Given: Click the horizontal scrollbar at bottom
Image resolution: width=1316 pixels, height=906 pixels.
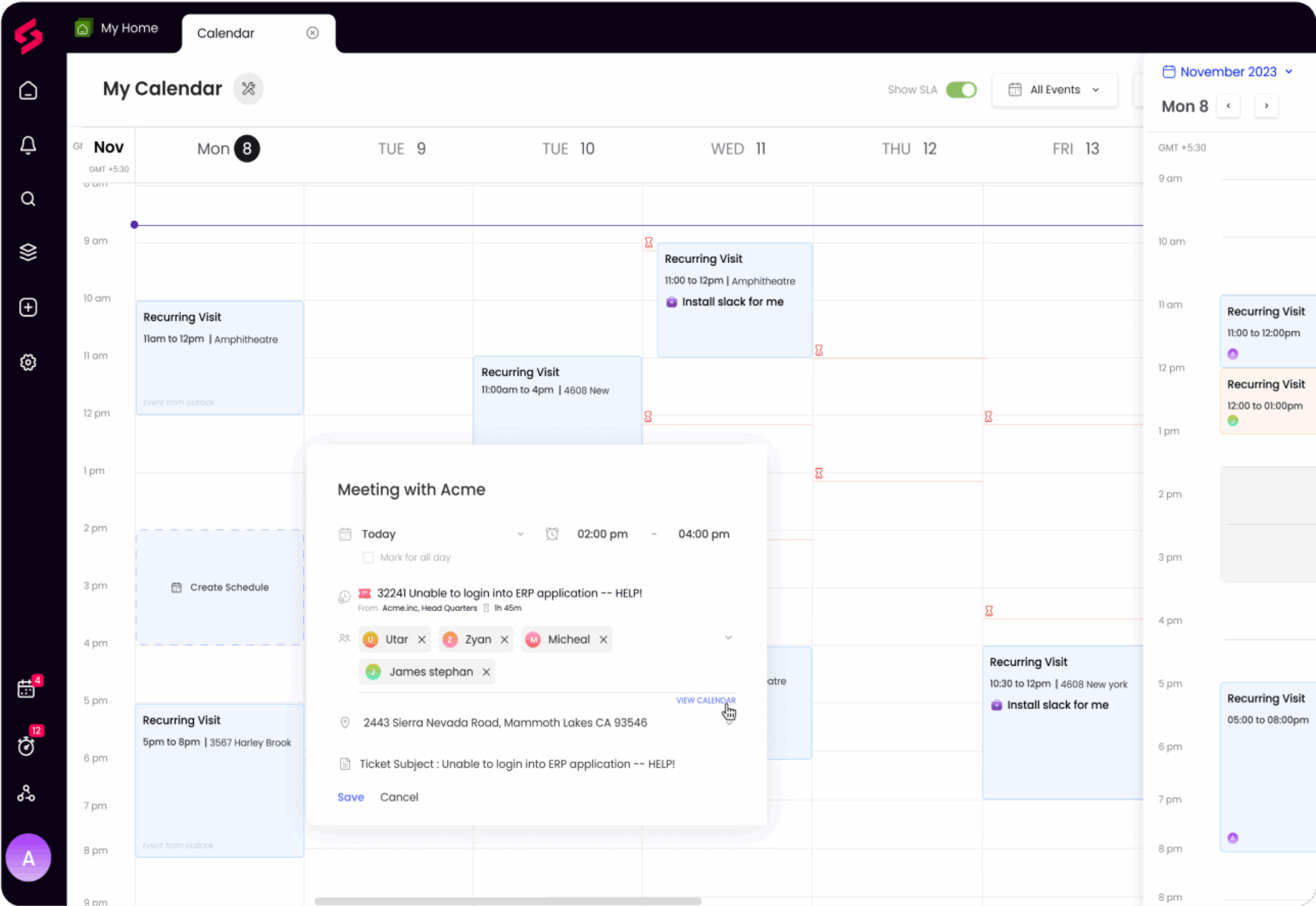Looking at the screenshot, I should (508, 901).
